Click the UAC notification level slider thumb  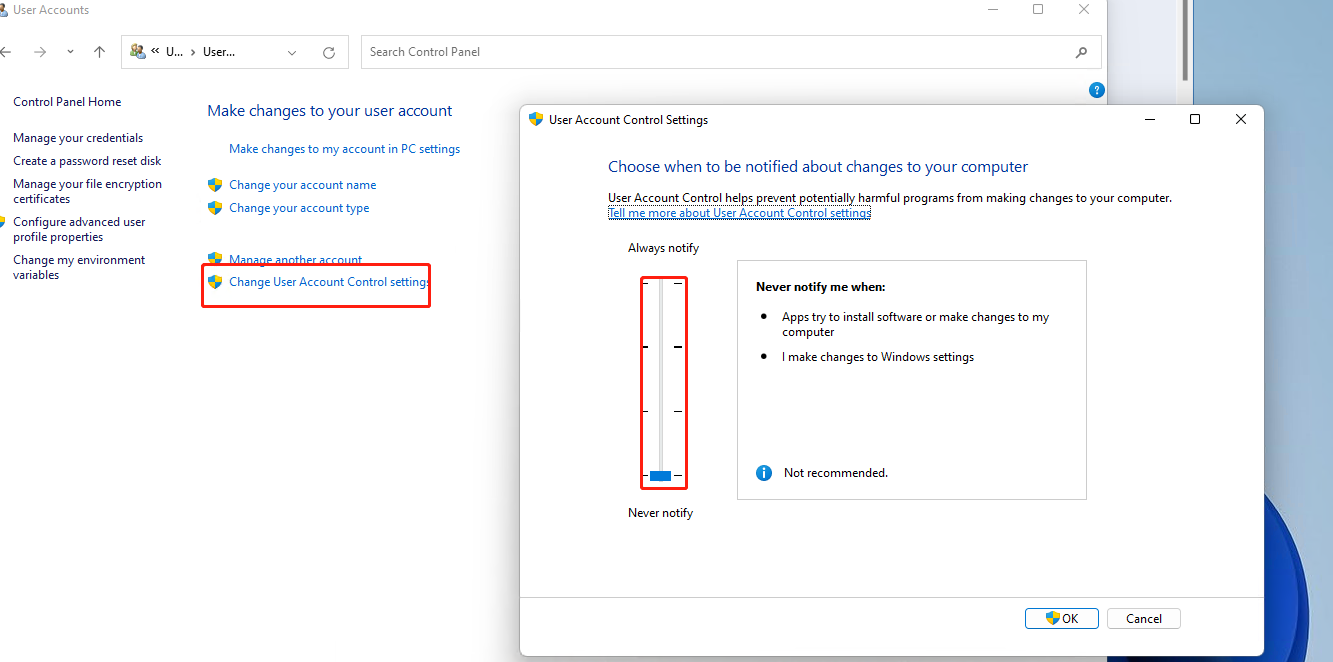click(660, 476)
